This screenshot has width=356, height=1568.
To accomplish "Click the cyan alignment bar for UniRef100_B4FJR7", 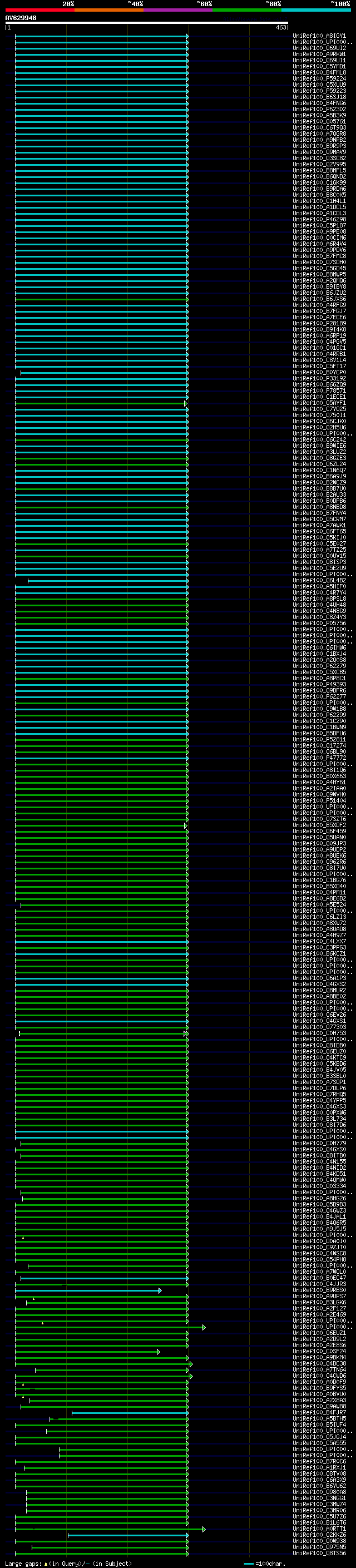I will pos(130,1413).
